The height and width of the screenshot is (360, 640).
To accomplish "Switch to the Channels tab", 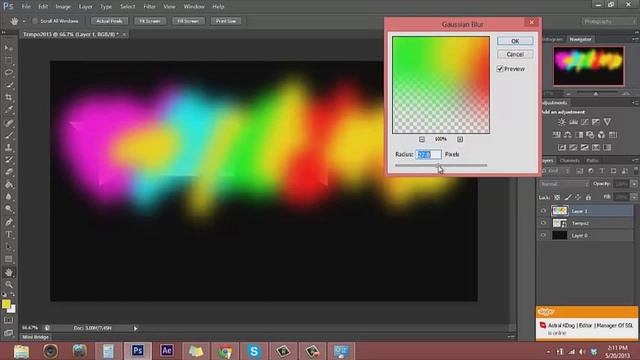I will 569,161.
